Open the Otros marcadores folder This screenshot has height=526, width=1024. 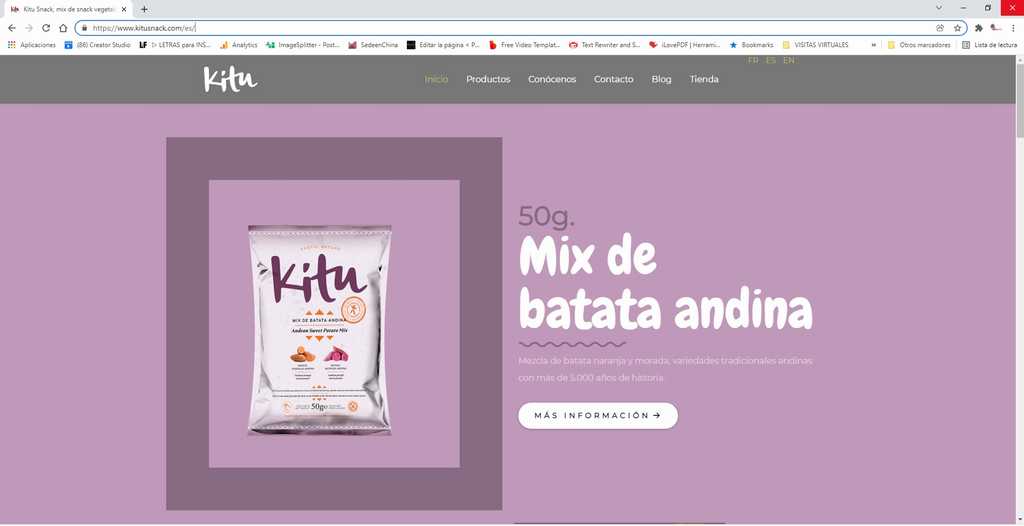click(x=919, y=45)
